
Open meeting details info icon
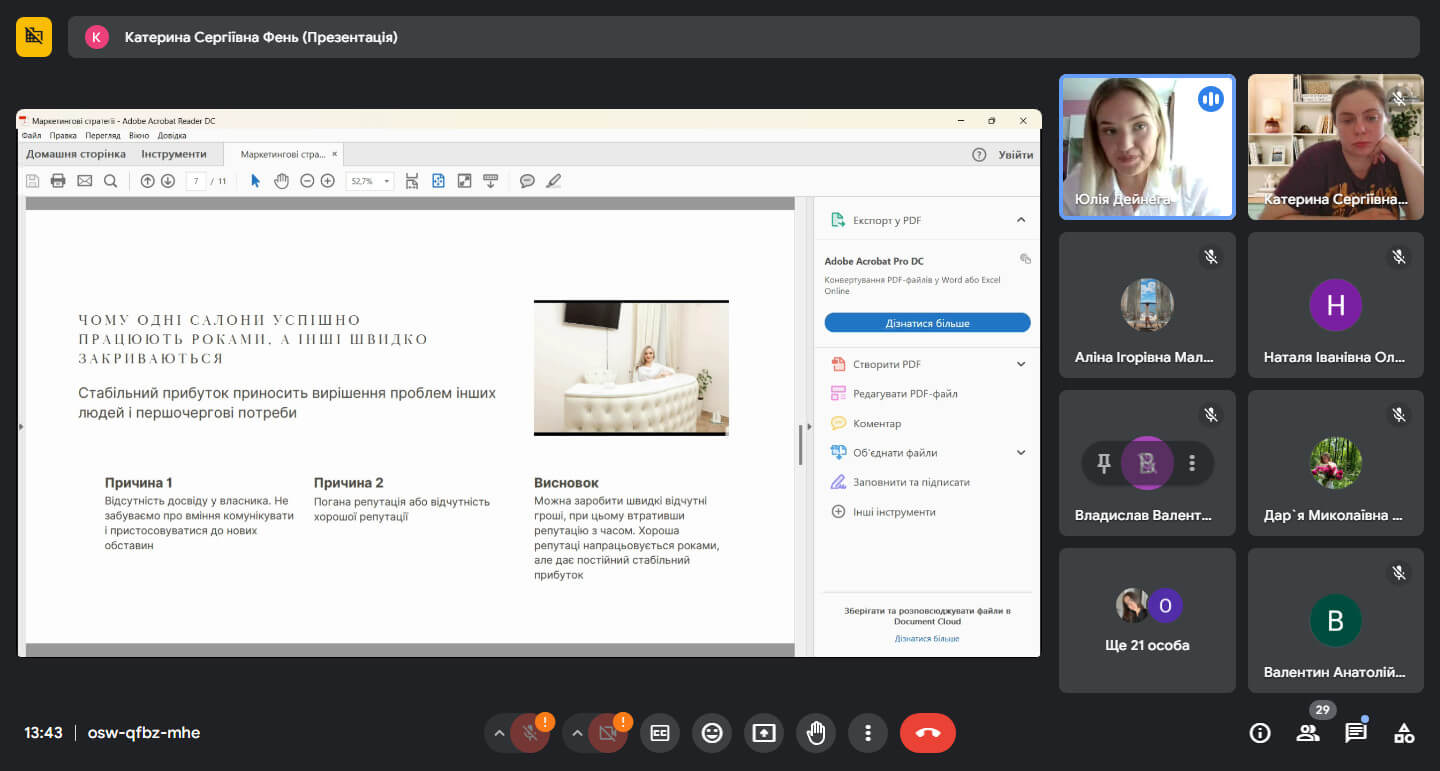tap(1260, 733)
